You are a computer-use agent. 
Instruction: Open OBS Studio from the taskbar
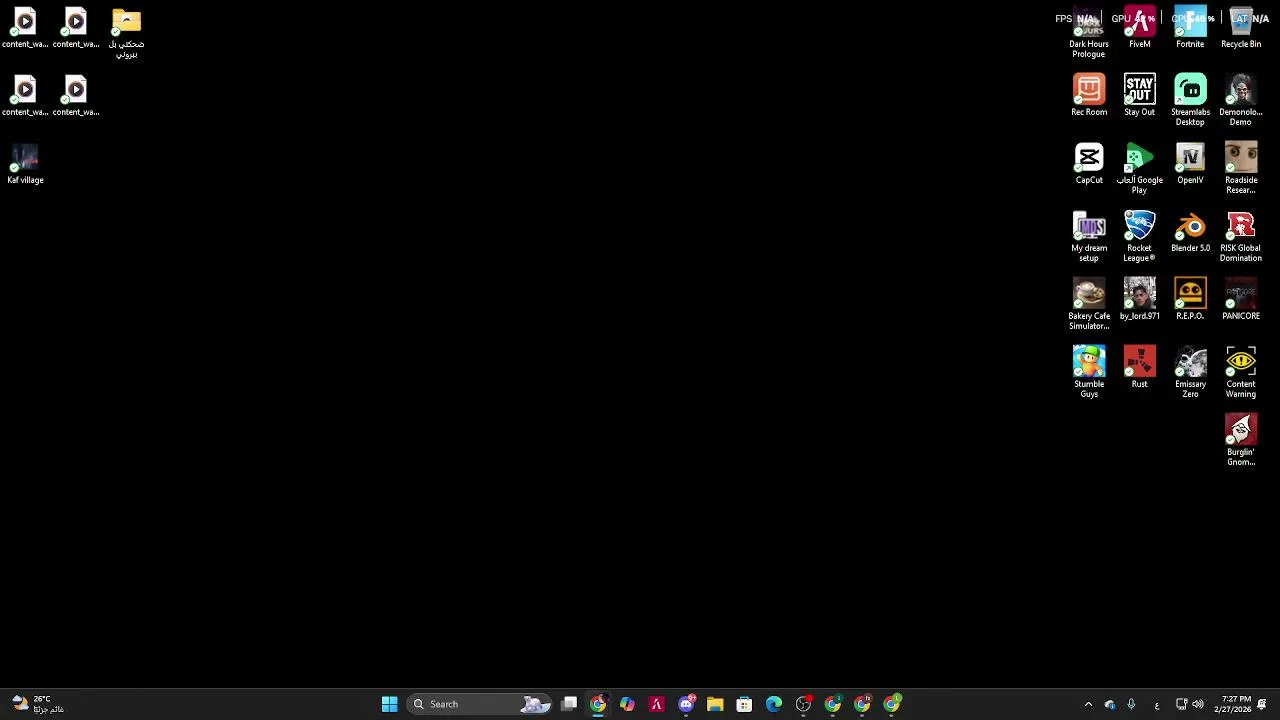click(803, 704)
